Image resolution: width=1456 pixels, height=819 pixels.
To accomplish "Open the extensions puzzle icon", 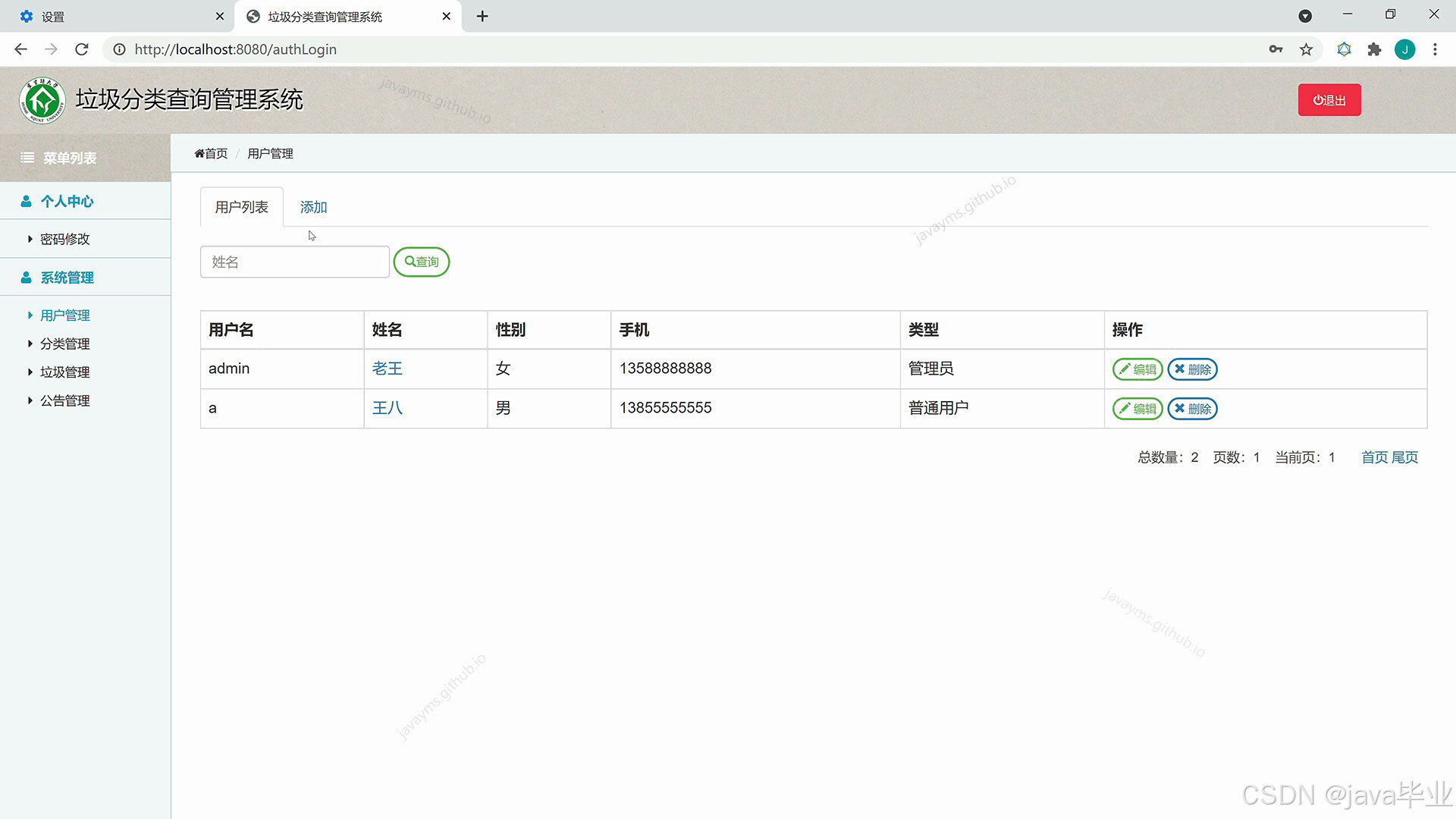I will coord(1374,49).
